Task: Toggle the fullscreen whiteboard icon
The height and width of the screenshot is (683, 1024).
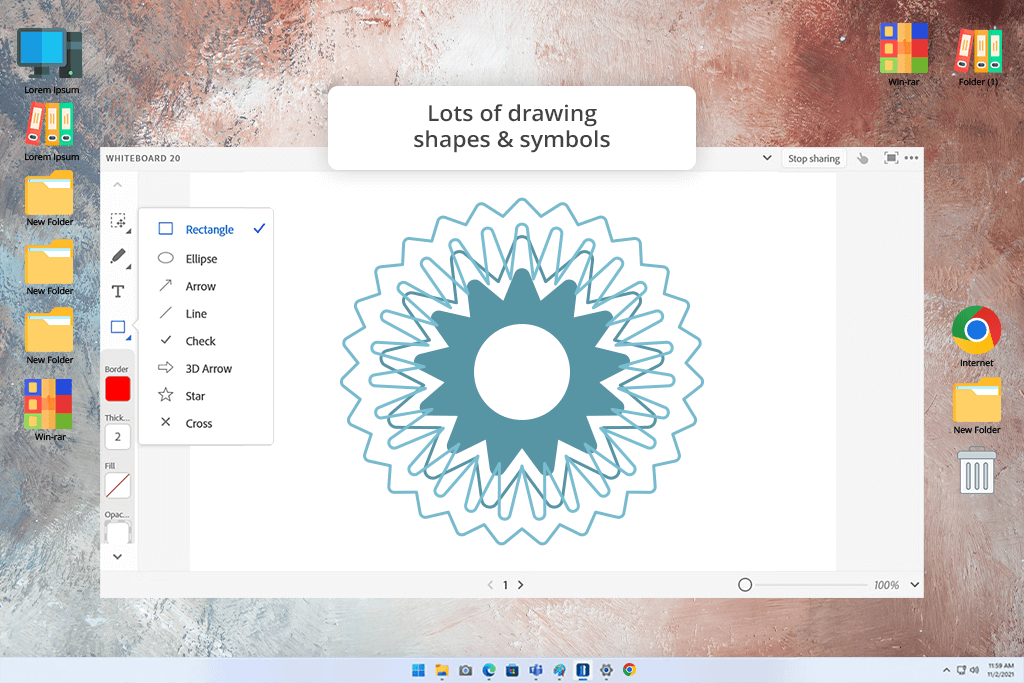Action: tap(891, 158)
